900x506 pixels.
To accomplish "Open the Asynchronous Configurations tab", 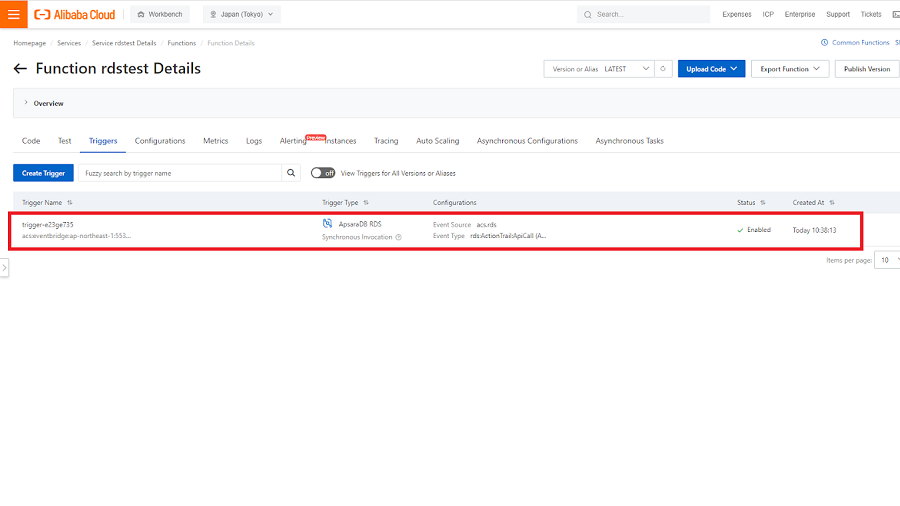I will [527, 141].
